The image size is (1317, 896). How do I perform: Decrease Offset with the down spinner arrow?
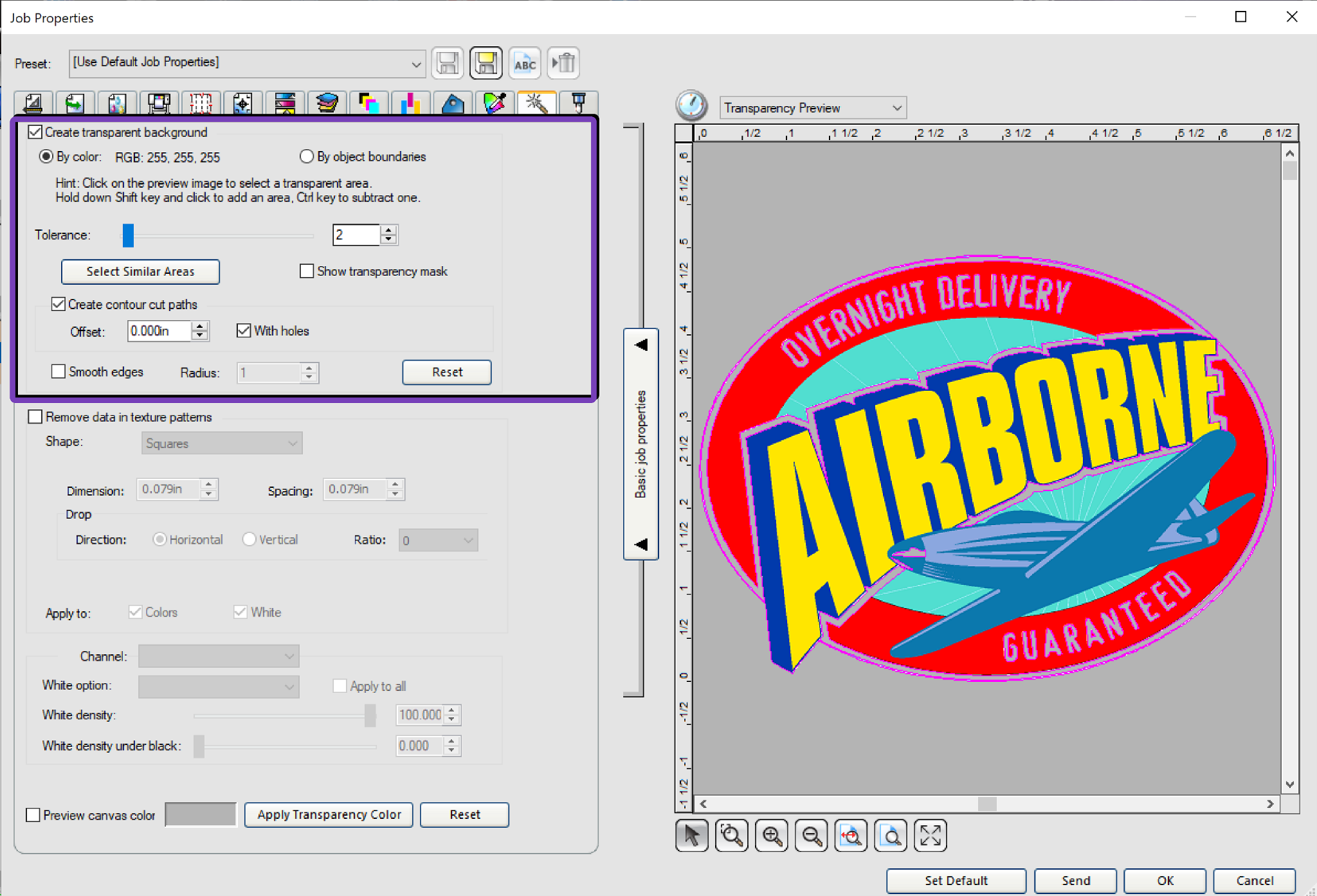(200, 336)
